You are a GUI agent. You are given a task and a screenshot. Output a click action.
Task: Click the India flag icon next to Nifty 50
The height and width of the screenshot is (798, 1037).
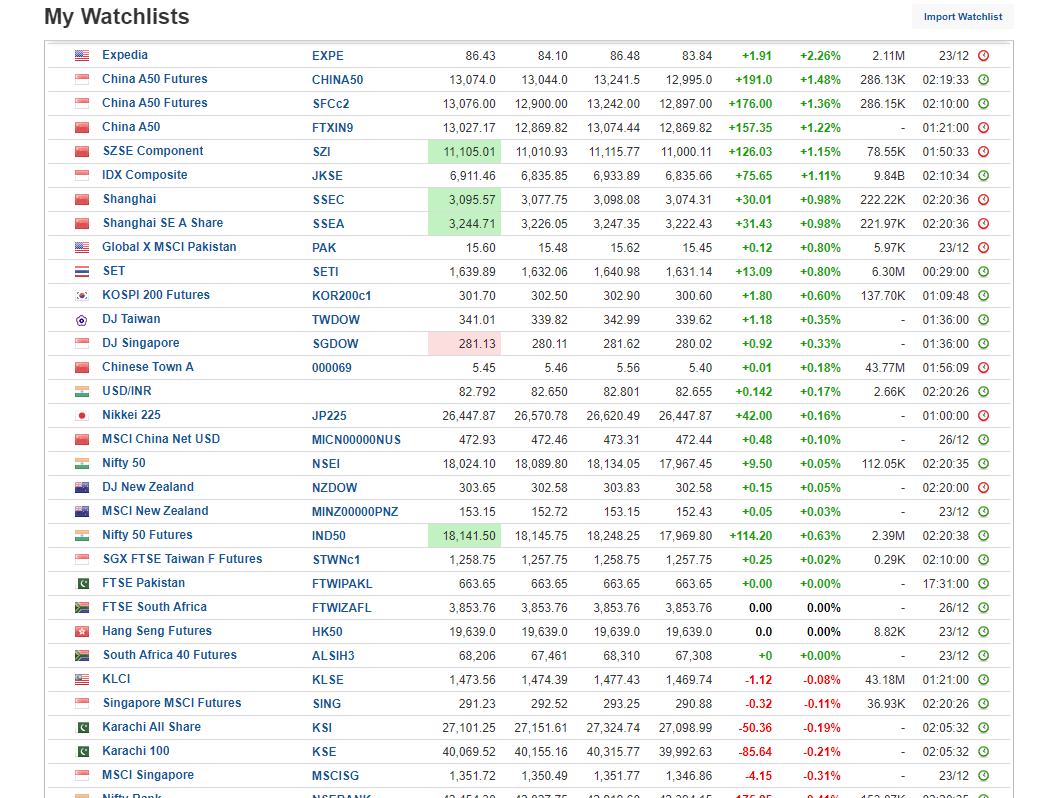click(82, 463)
